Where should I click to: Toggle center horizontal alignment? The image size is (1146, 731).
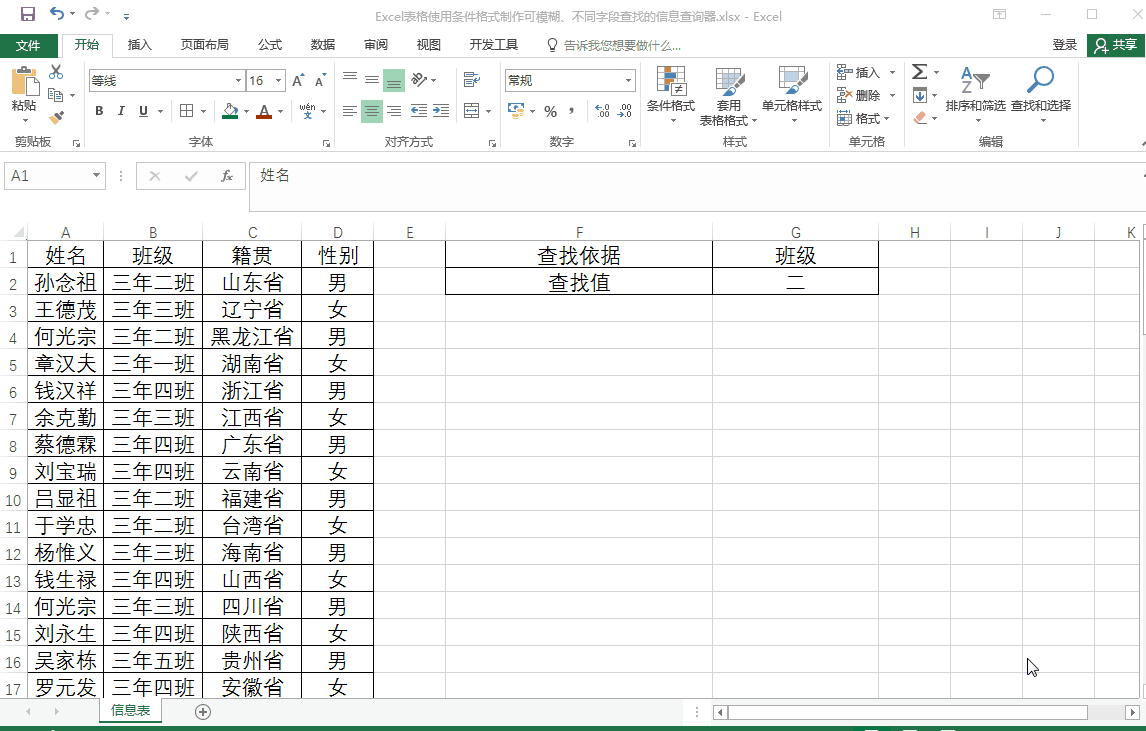[372, 111]
